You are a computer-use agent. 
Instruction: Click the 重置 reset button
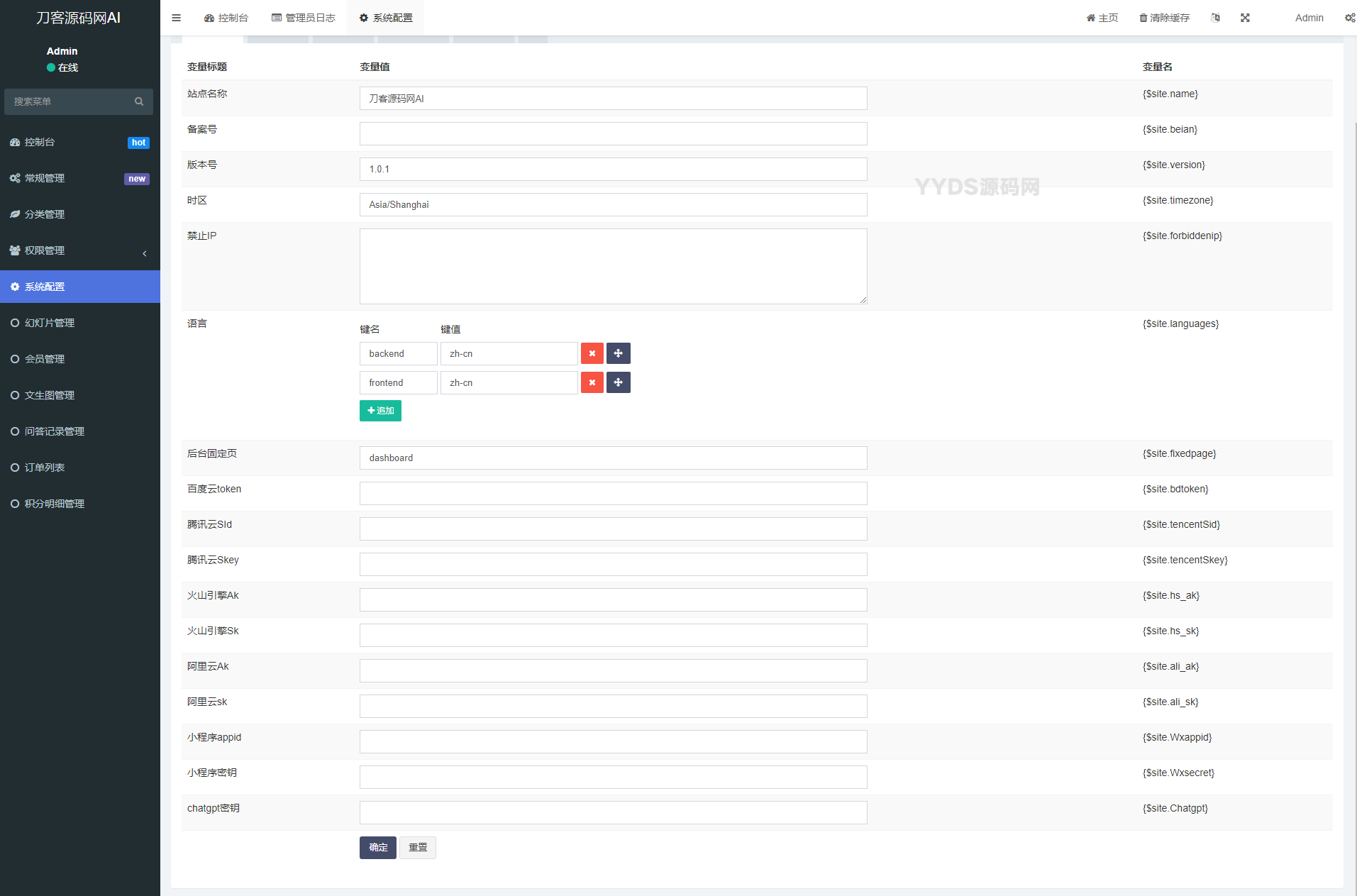(418, 847)
